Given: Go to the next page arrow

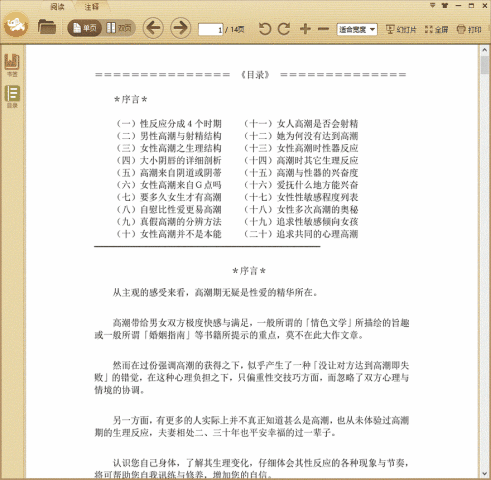Looking at the screenshot, I should (x=181, y=28).
